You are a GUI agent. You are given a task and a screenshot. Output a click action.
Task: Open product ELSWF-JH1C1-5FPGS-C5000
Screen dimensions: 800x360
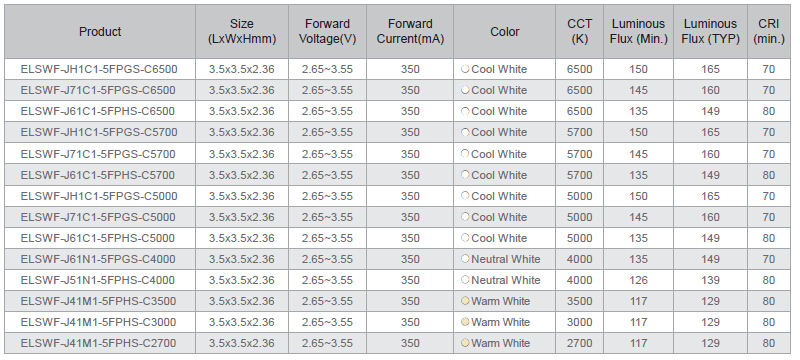pos(99,196)
